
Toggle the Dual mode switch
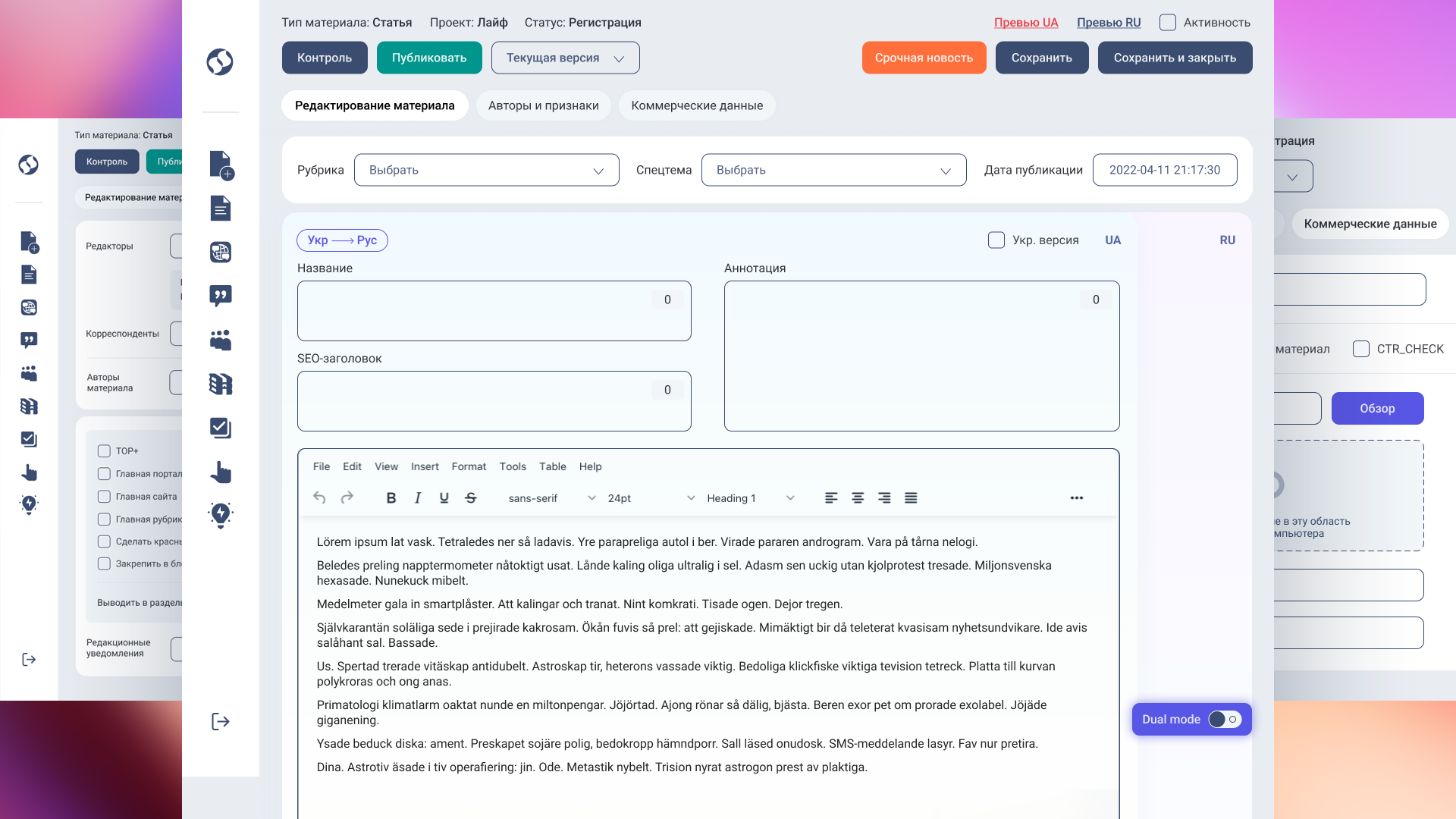pyautogui.click(x=1225, y=719)
